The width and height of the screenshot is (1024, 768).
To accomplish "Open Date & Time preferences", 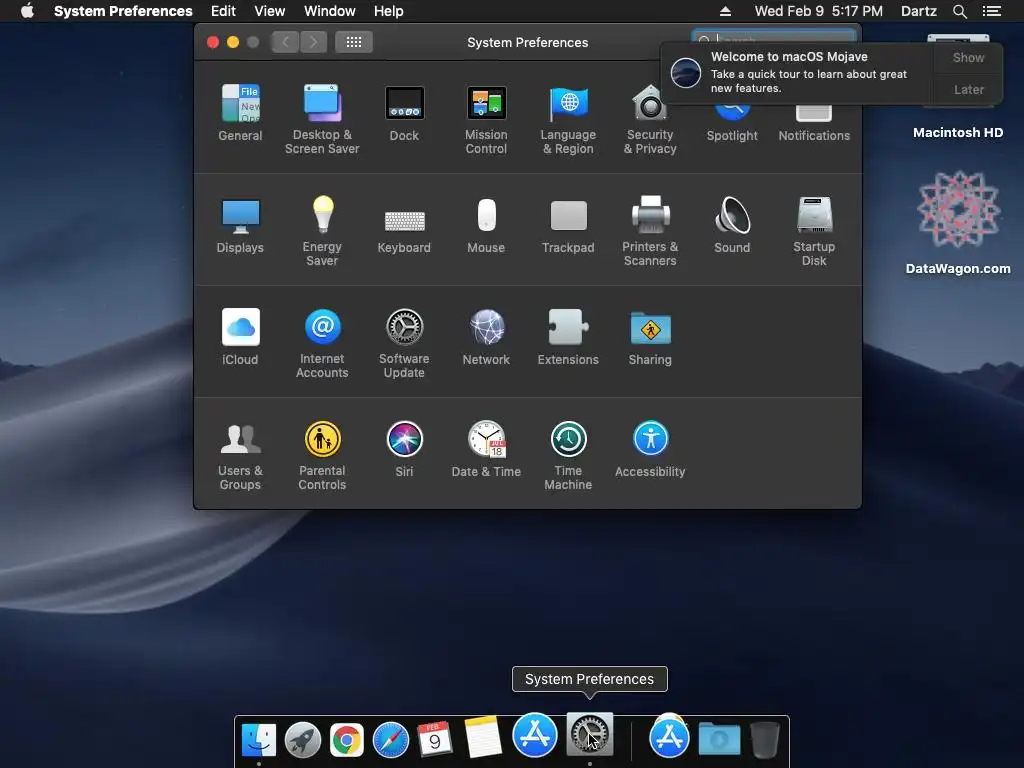I will [486, 449].
